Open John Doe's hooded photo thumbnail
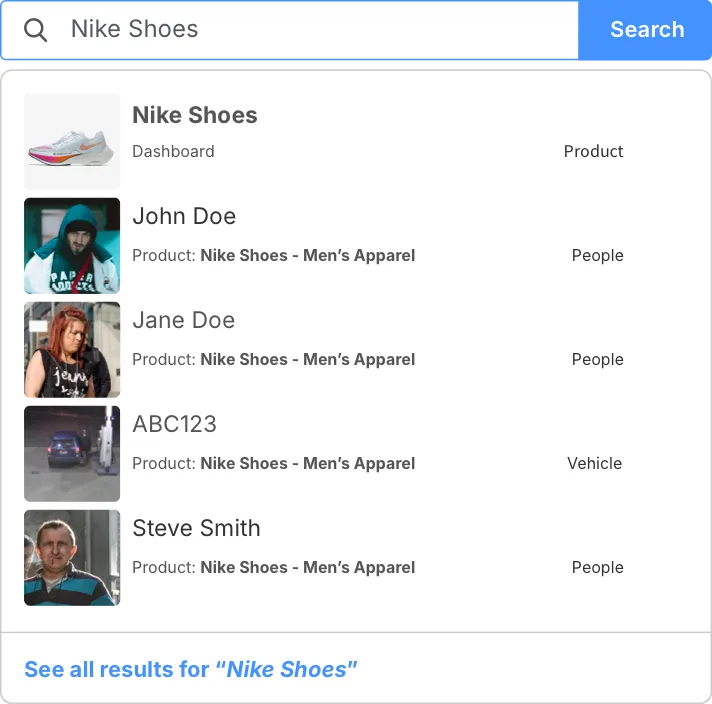This screenshot has height=704, width=712. click(72, 246)
